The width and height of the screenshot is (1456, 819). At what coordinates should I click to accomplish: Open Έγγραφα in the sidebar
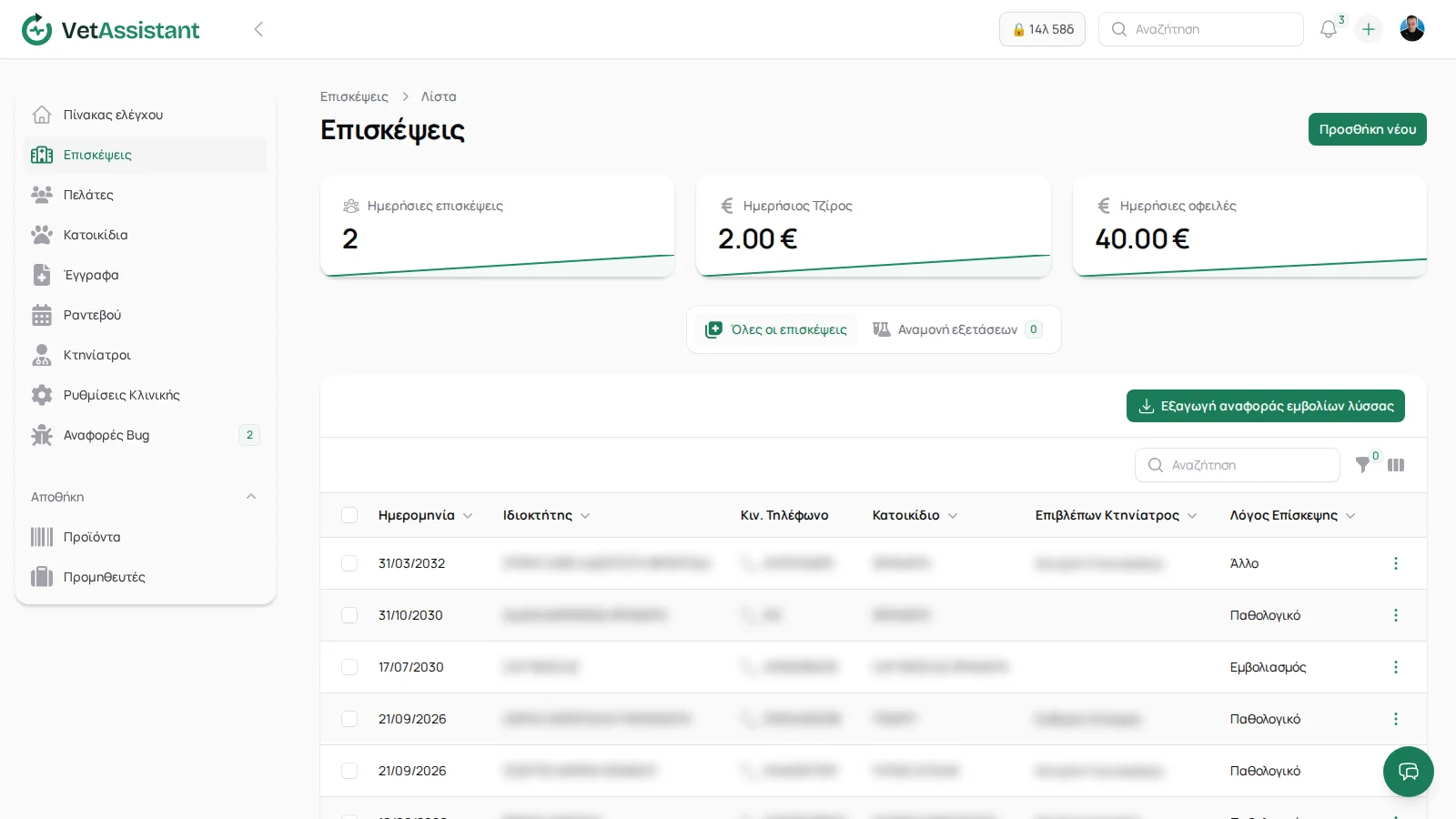pos(146,275)
